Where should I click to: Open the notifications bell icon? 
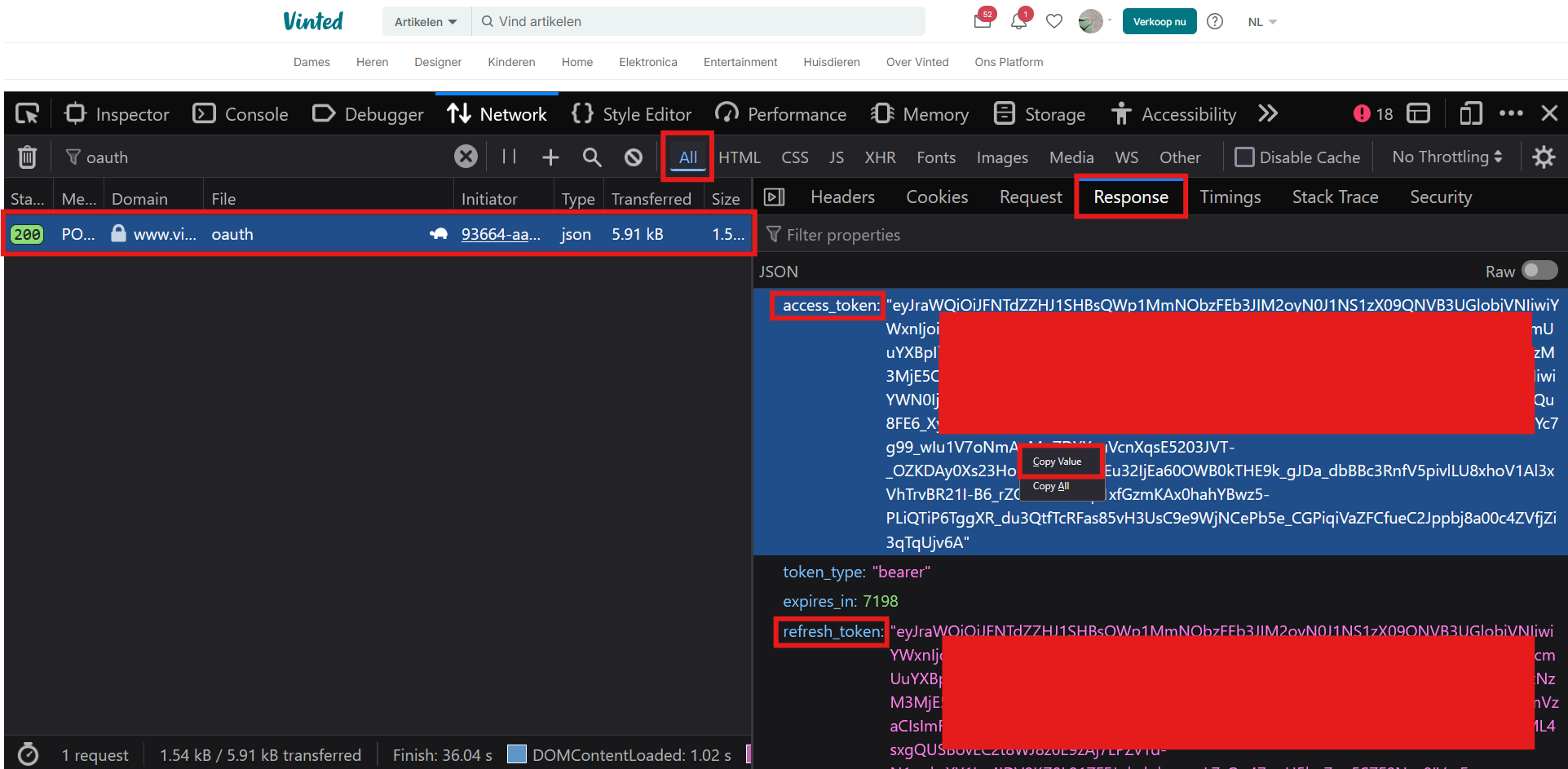(x=1019, y=21)
